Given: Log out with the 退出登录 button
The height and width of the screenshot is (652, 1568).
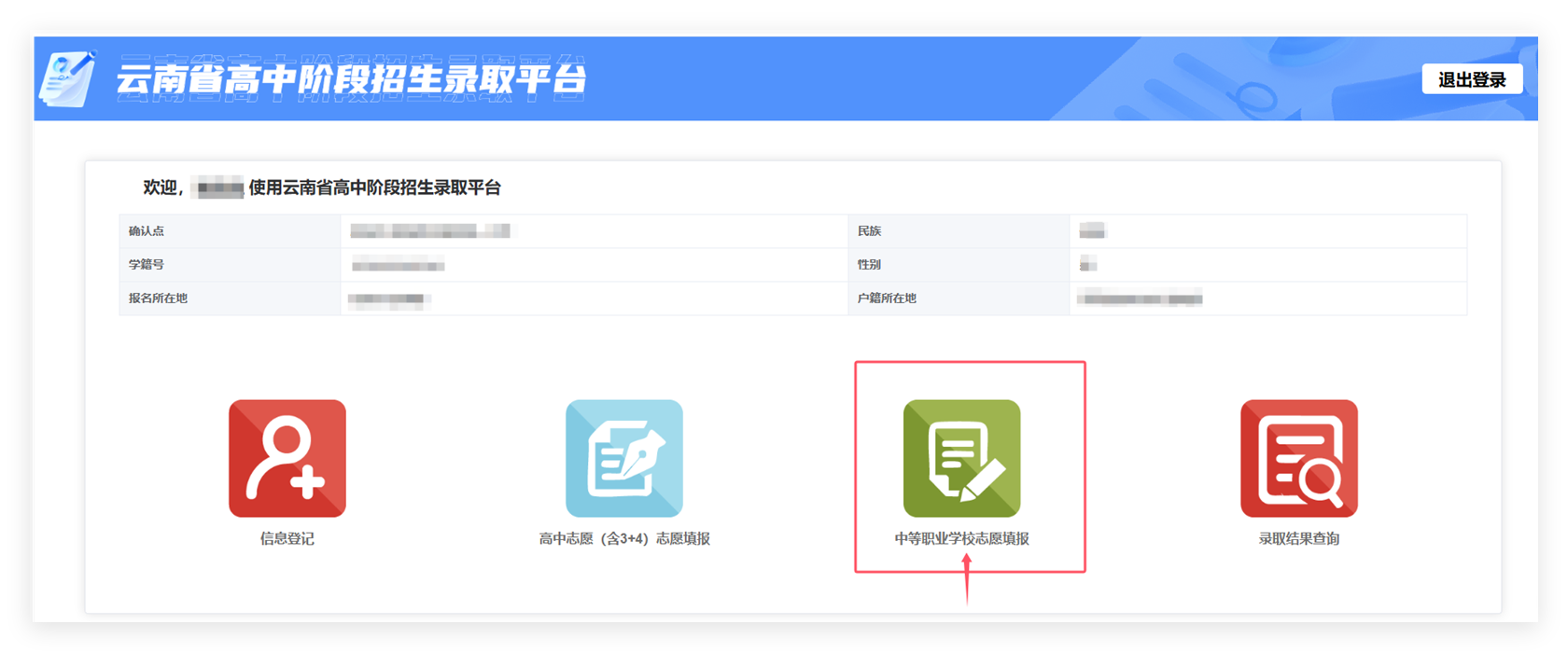Looking at the screenshot, I should point(1472,79).
